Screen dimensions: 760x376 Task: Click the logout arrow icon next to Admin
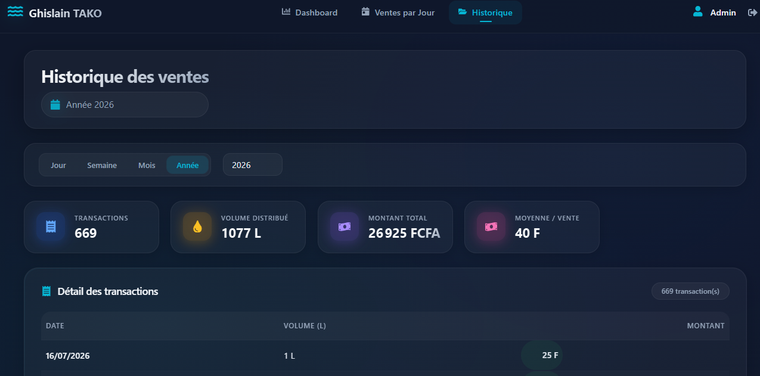coord(752,13)
